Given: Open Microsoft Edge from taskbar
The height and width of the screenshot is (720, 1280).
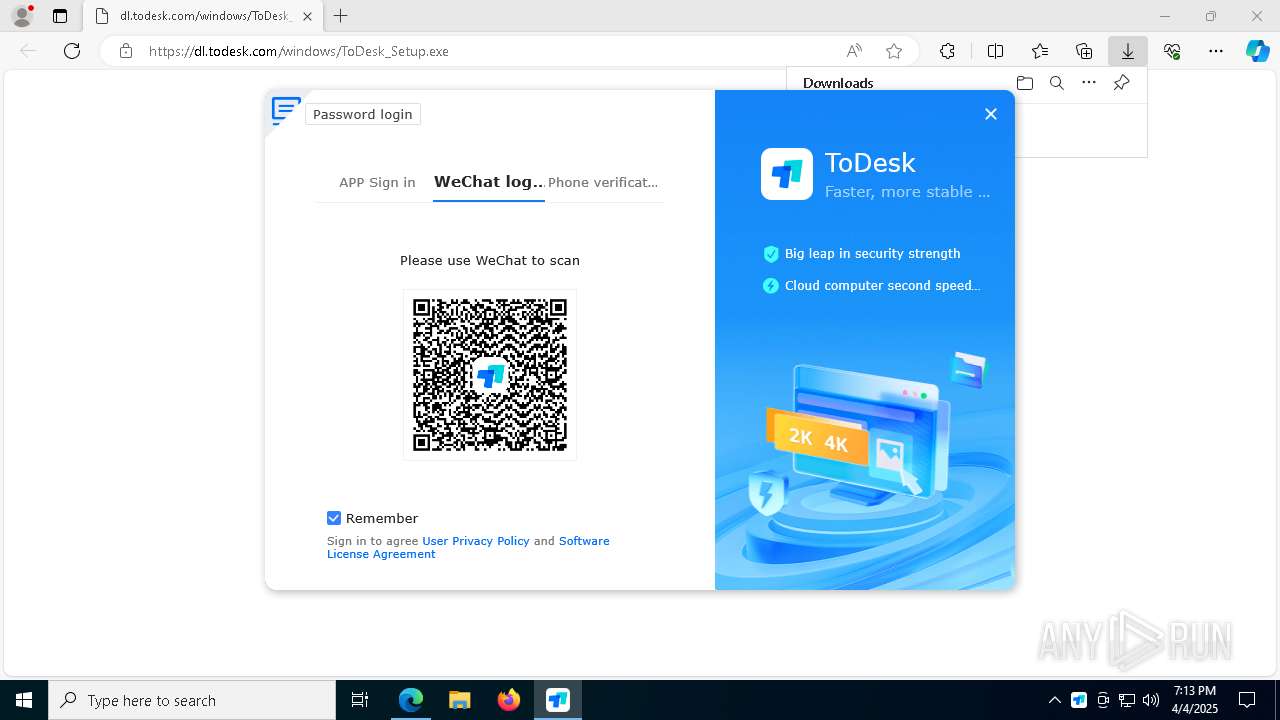Looking at the screenshot, I should pos(411,700).
